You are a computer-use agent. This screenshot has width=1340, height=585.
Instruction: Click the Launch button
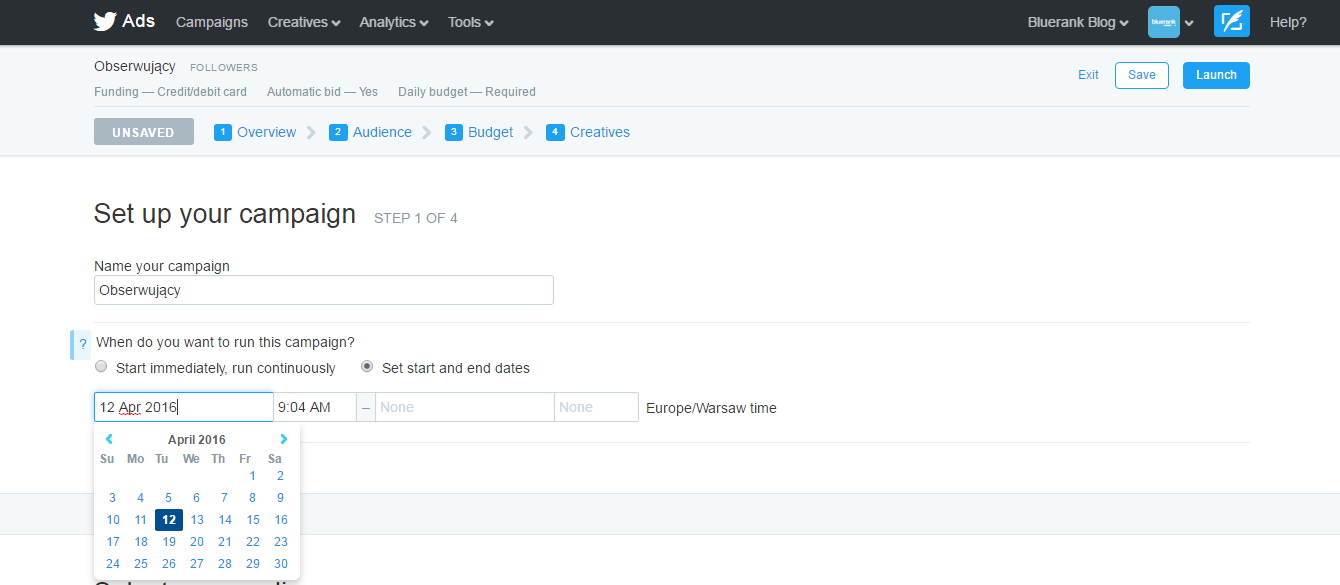tap(1216, 75)
